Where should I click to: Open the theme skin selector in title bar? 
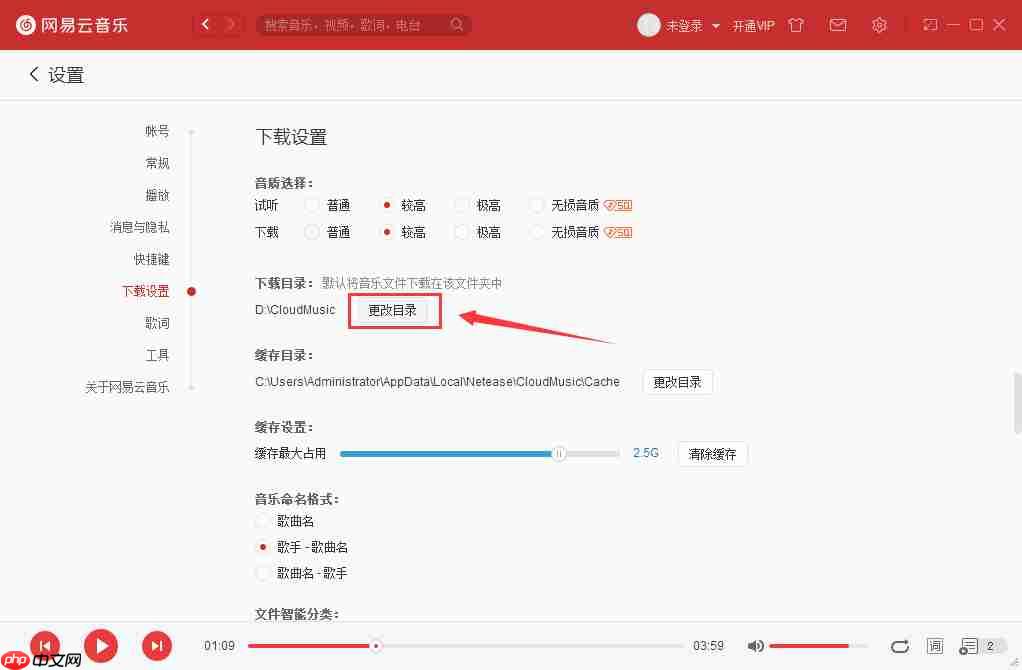click(x=796, y=25)
